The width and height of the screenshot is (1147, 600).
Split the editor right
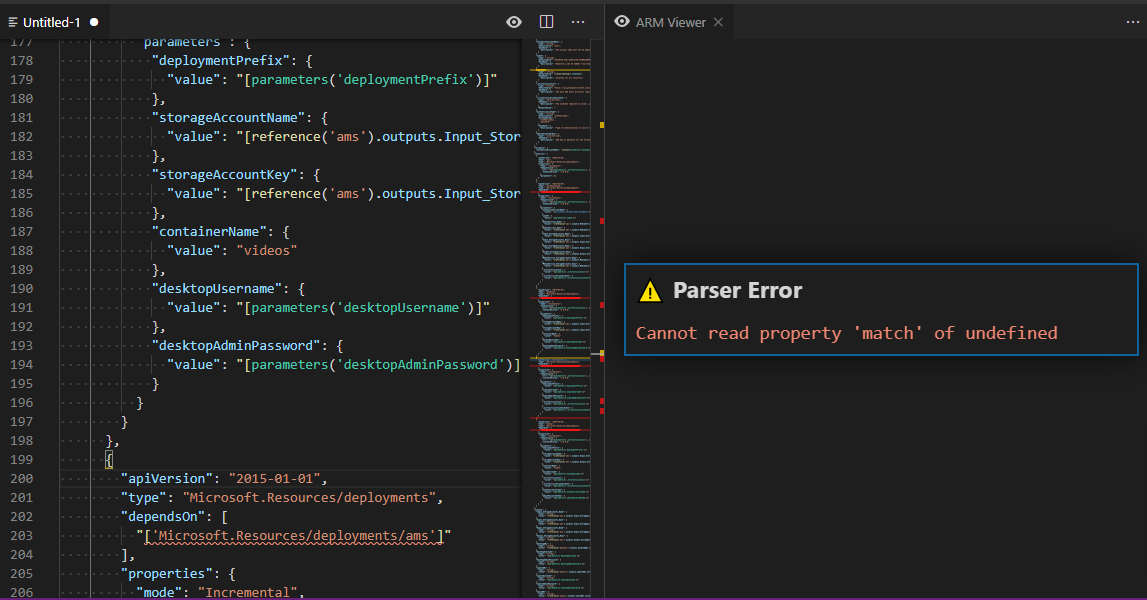click(546, 22)
